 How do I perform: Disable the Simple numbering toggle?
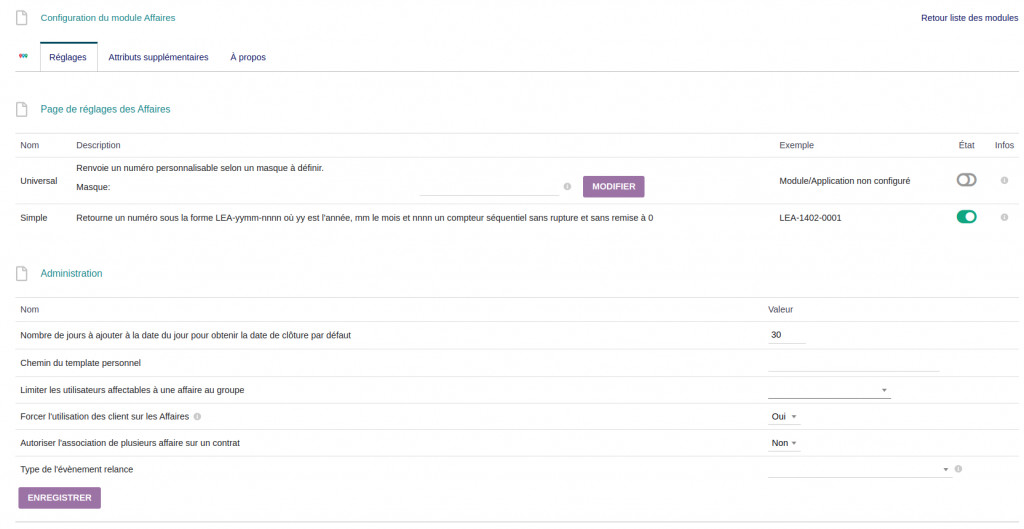pyautogui.click(x=966, y=217)
